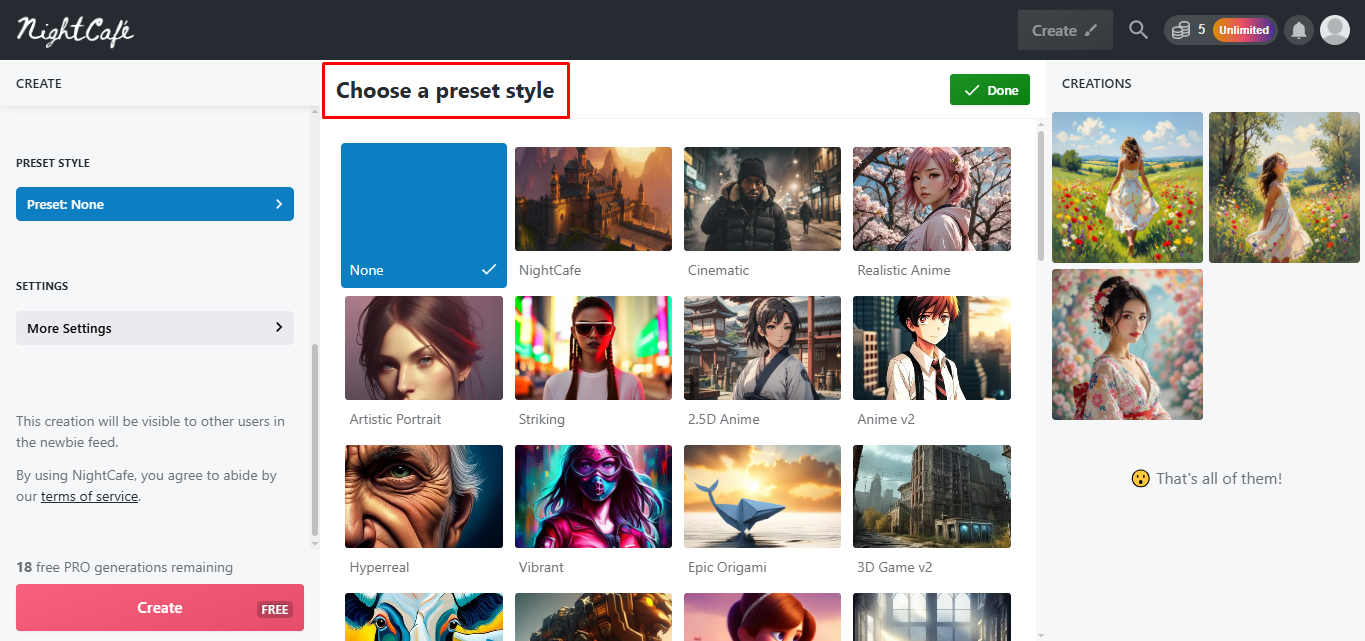This screenshot has height=641, width=1365.
Task: Click the Unlimited badge
Action: (1244, 30)
